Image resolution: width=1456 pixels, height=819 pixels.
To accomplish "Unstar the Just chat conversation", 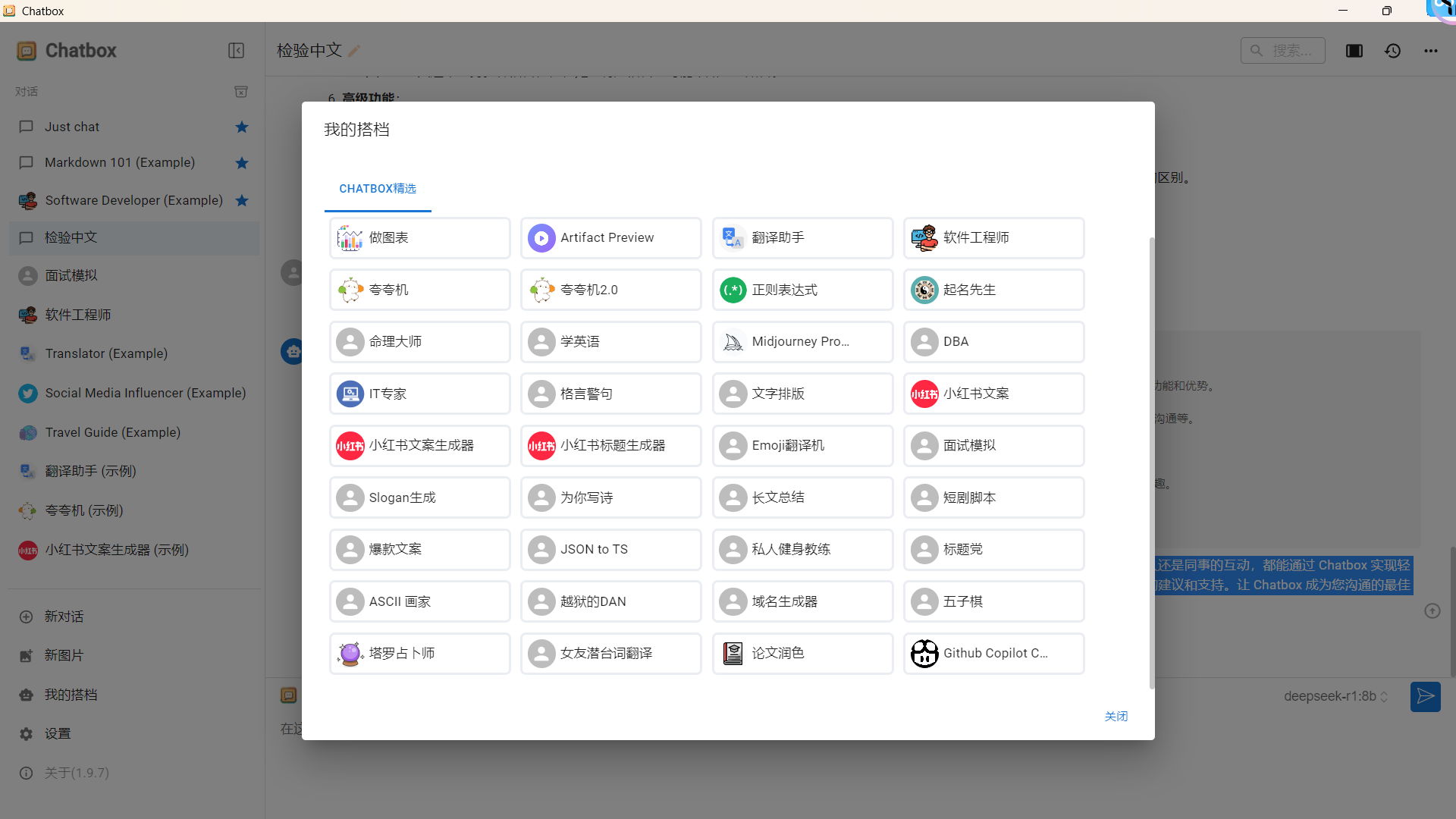I will [x=242, y=127].
